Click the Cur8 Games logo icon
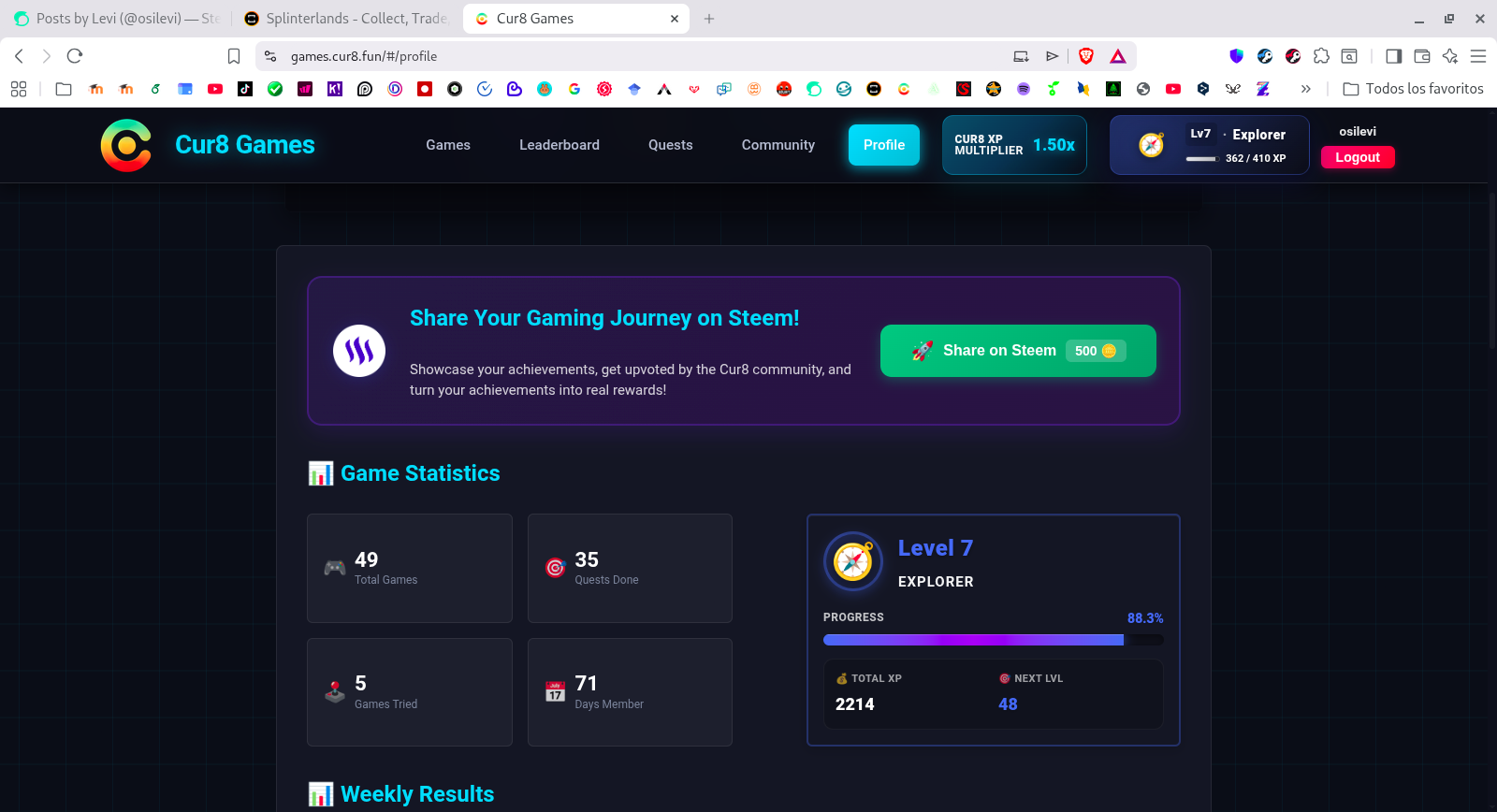1497x812 pixels. (126, 145)
